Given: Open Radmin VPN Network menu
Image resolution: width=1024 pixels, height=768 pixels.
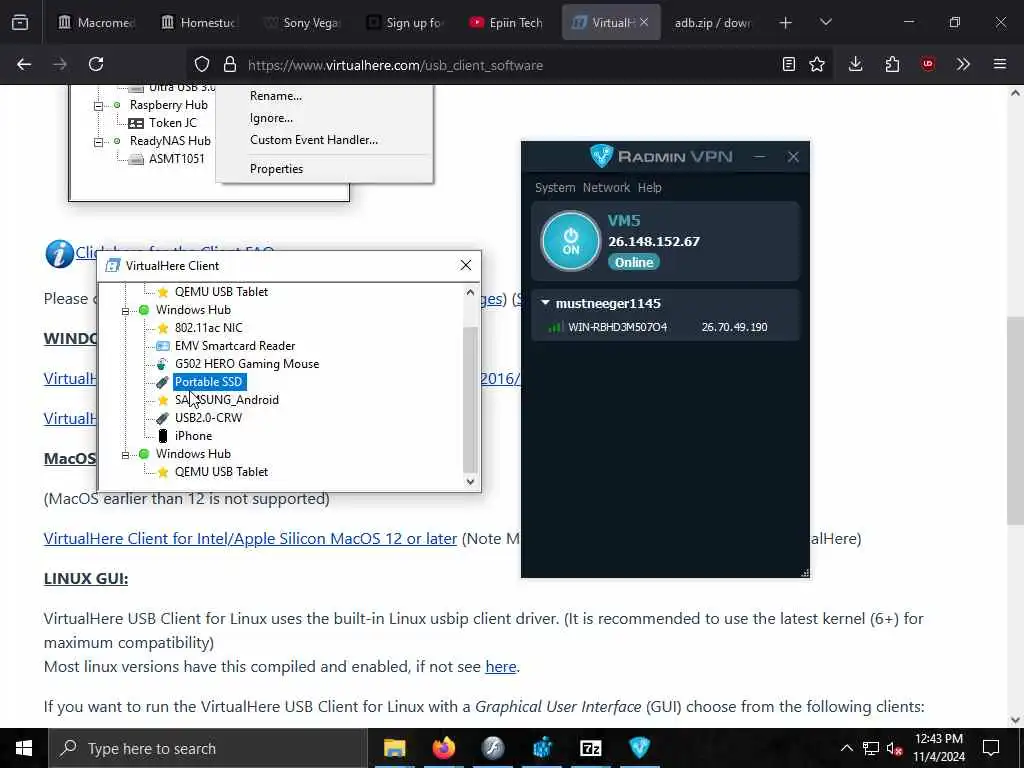Looking at the screenshot, I should 606,187.
